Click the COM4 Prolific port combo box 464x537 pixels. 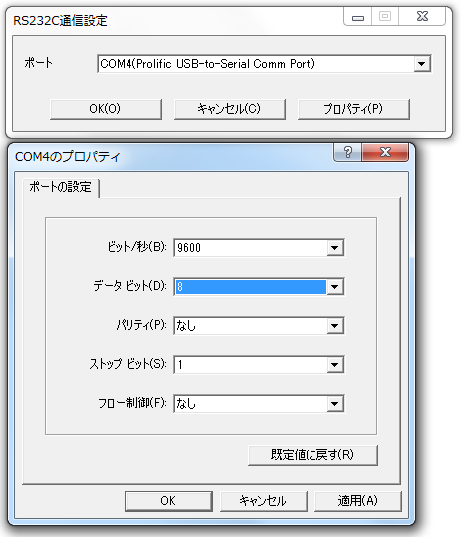[264, 64]
